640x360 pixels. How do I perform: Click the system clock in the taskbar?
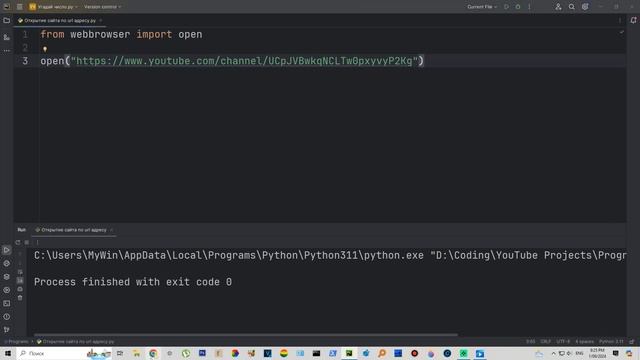(597, 353)
